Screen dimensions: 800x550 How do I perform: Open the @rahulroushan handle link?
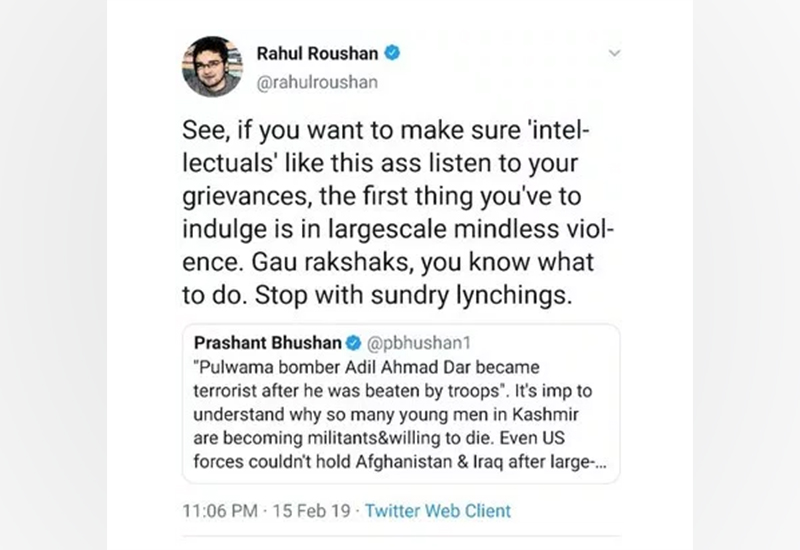point(318,83)
